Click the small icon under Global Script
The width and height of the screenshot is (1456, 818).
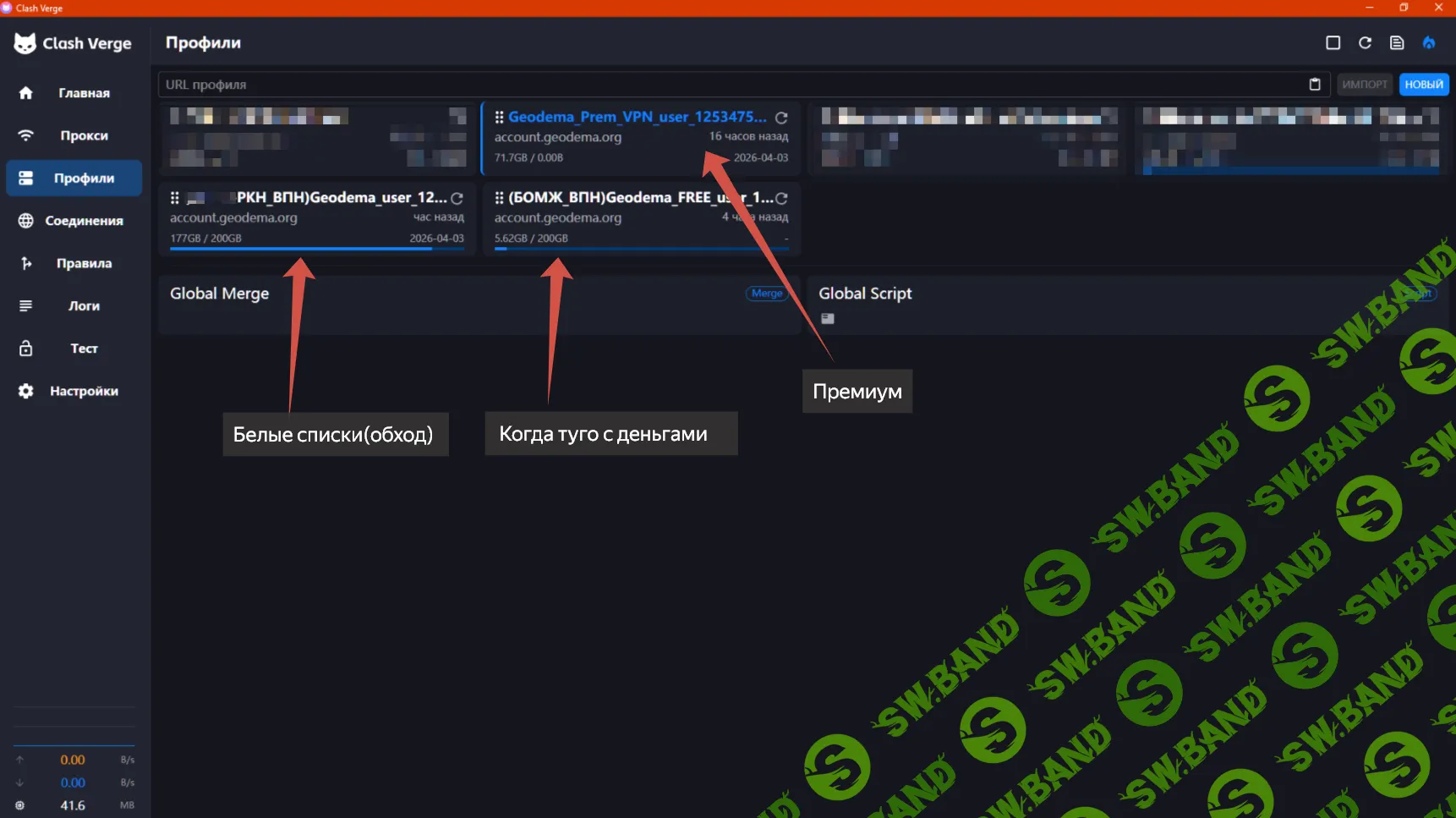827,319
